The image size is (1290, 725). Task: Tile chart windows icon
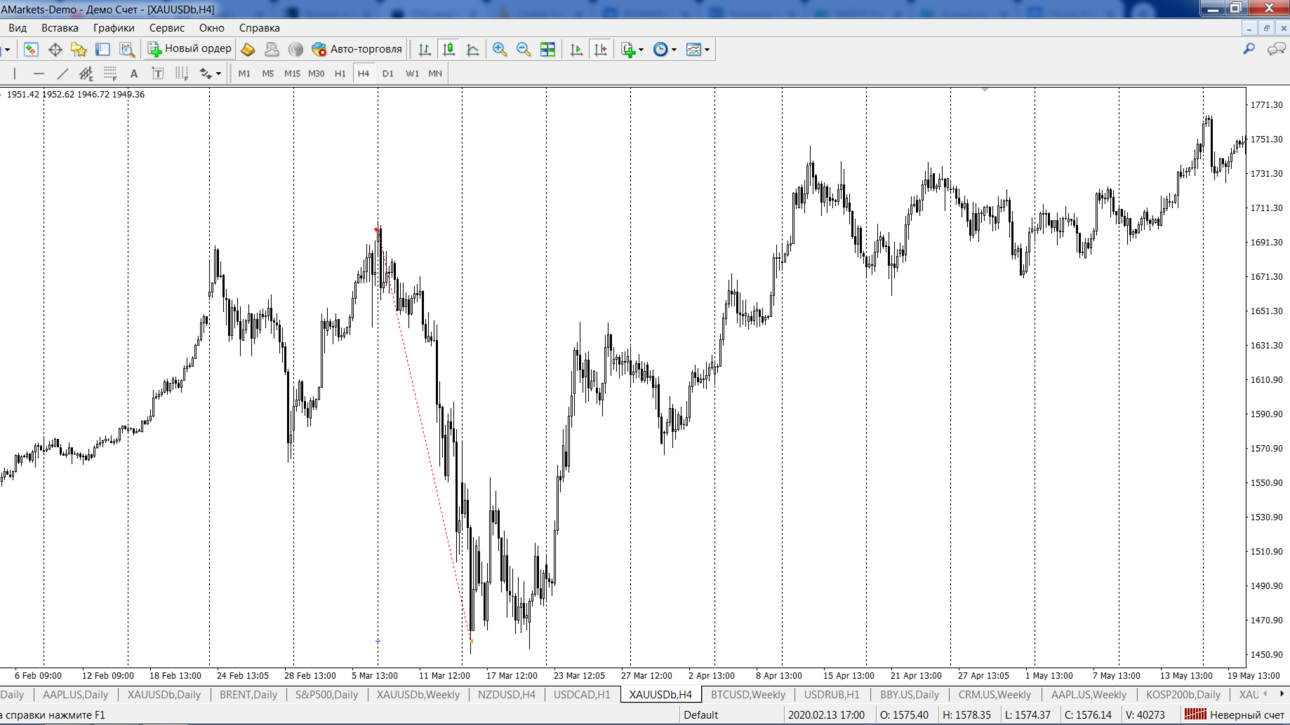[x=548, y=49]
